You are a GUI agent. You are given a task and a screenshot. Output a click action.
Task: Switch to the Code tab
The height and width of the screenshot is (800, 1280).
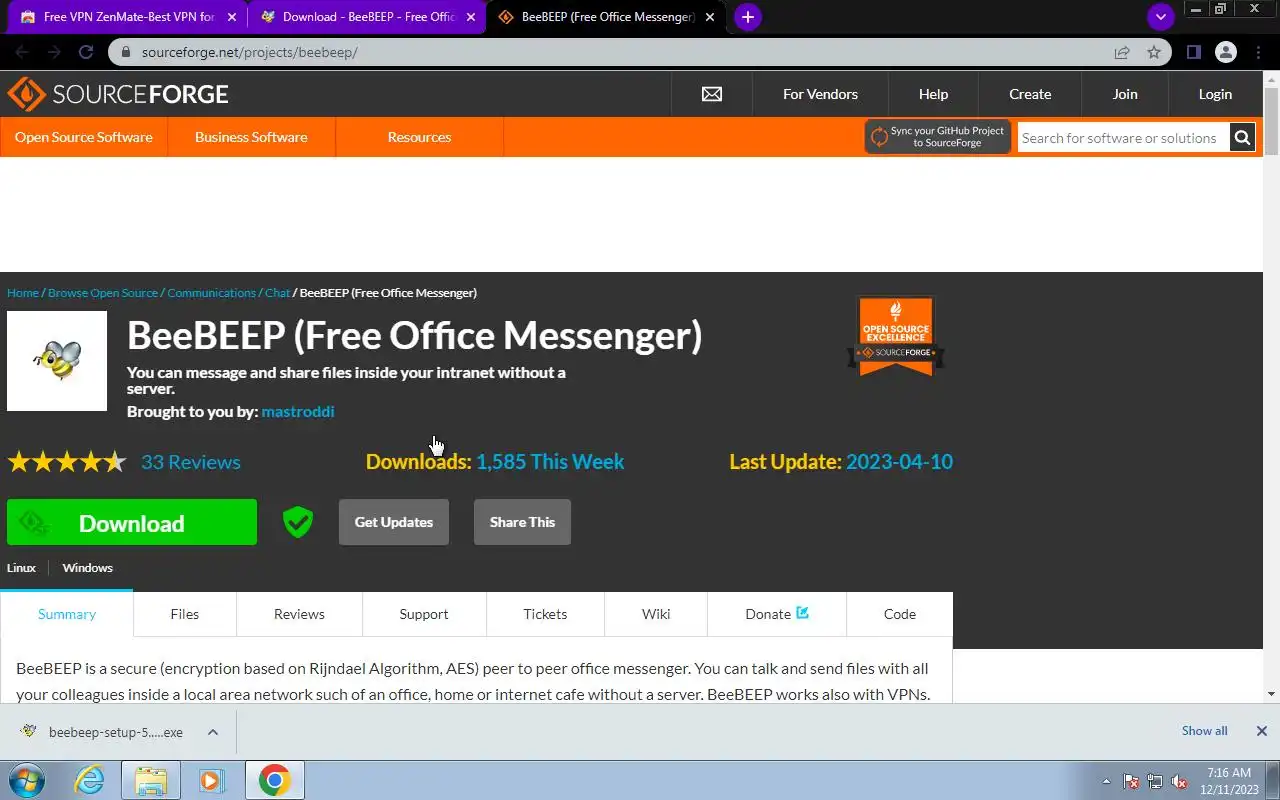900,614
